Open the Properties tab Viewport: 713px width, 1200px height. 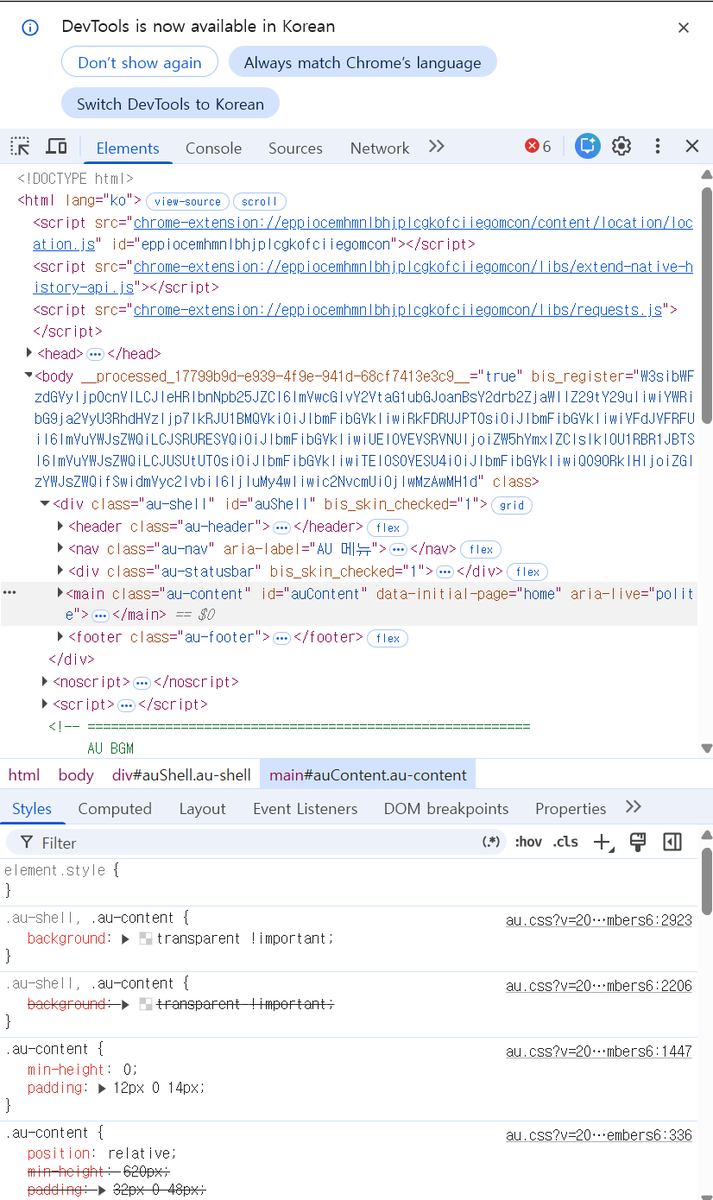click(571, 808)
